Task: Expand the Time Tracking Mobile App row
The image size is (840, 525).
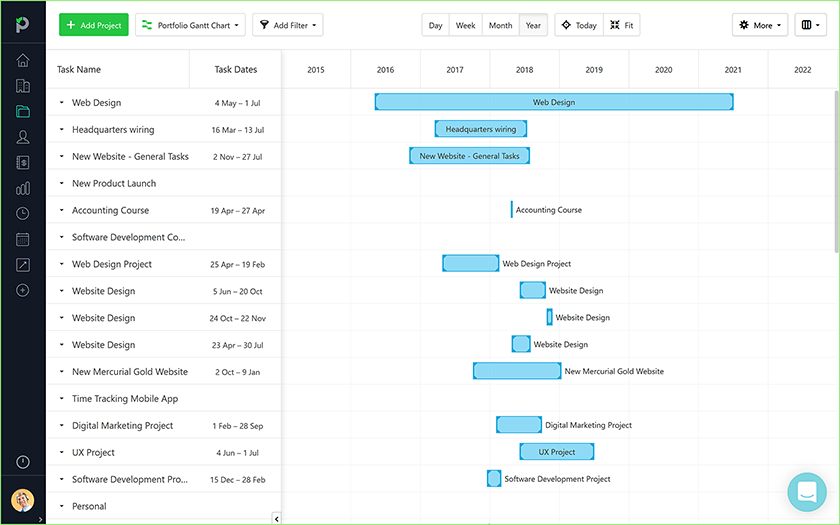Action: click(x=62, y=399)
